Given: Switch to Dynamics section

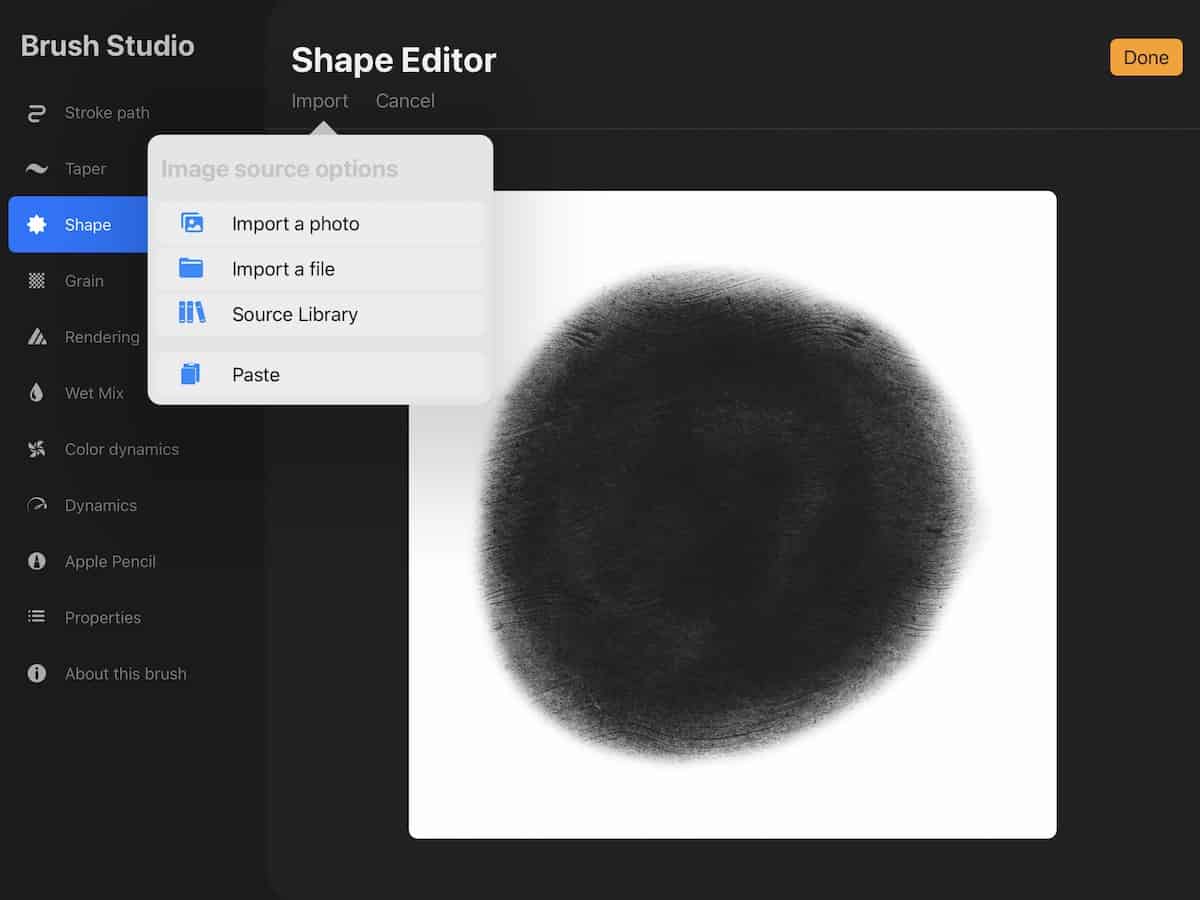Looking at the screenshot, I should click(x=101, y=505).
